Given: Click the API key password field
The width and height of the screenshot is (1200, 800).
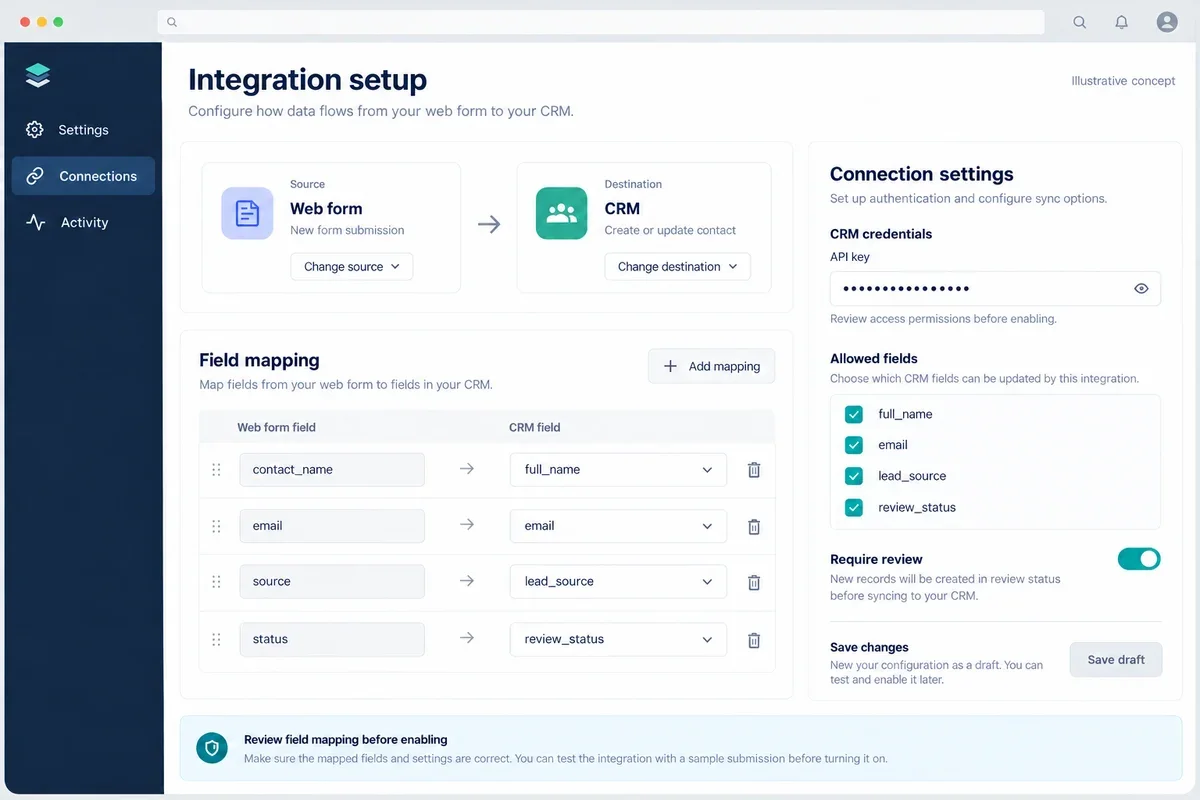Looking at the screenshot, I should [x=995, y=289].
